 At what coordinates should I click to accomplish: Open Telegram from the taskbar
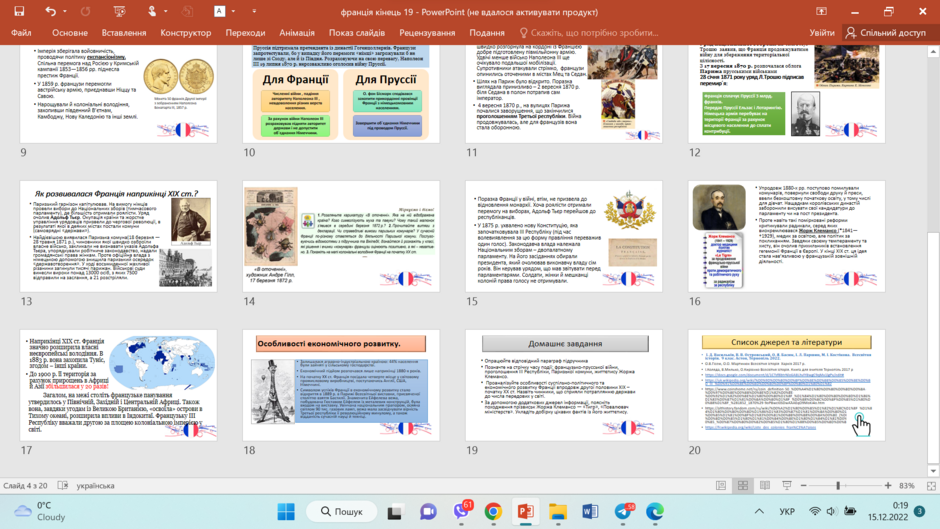[x=623, y=512]
